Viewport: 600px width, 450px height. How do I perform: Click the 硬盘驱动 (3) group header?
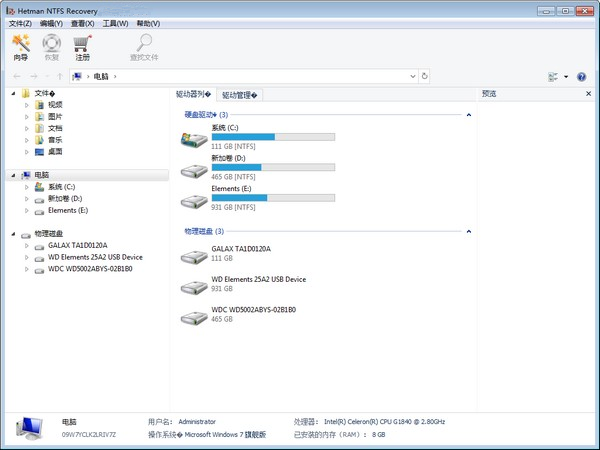click(206, 115)
